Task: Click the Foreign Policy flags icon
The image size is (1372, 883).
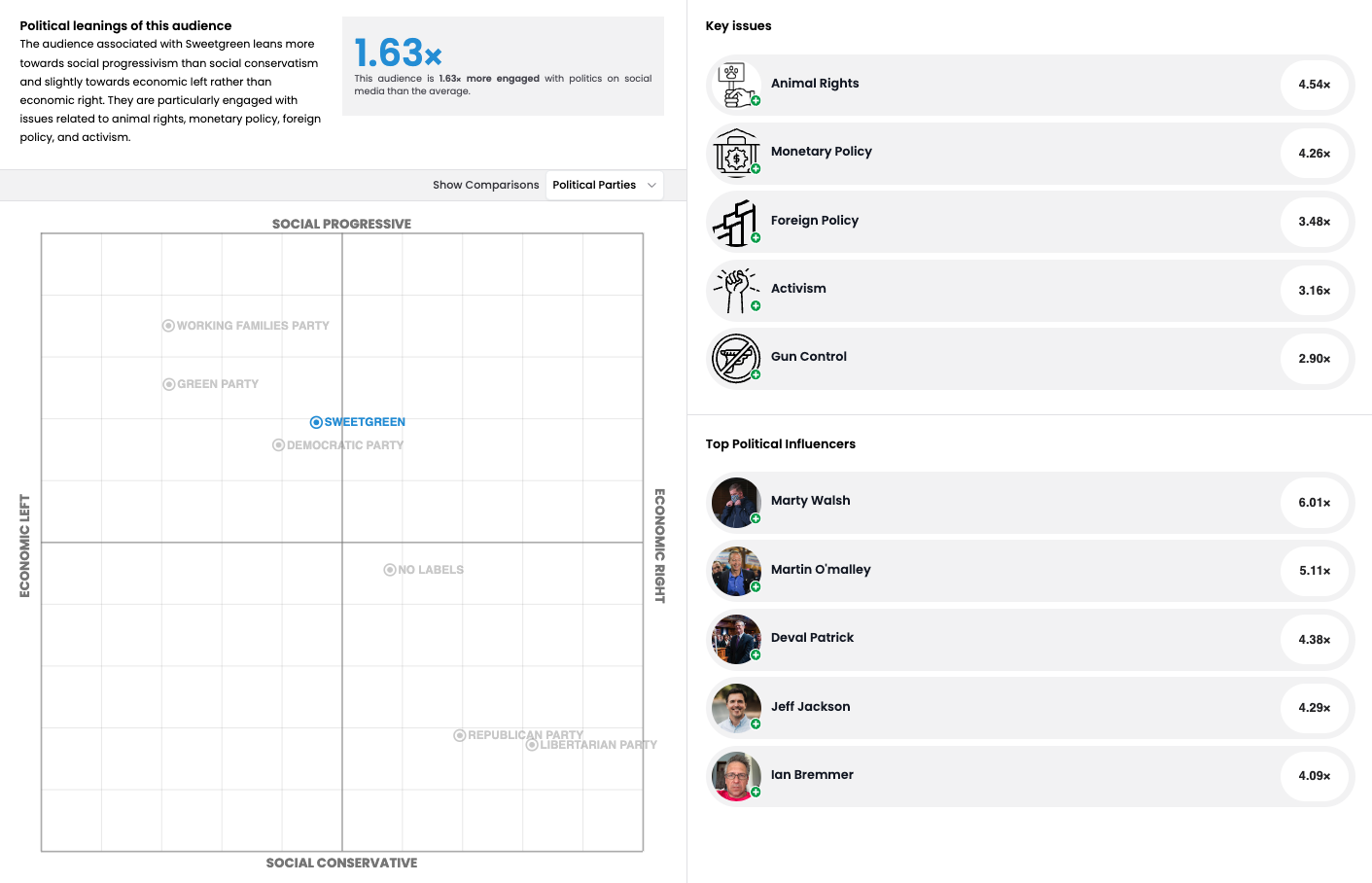Action: click(x=736, y=221)
